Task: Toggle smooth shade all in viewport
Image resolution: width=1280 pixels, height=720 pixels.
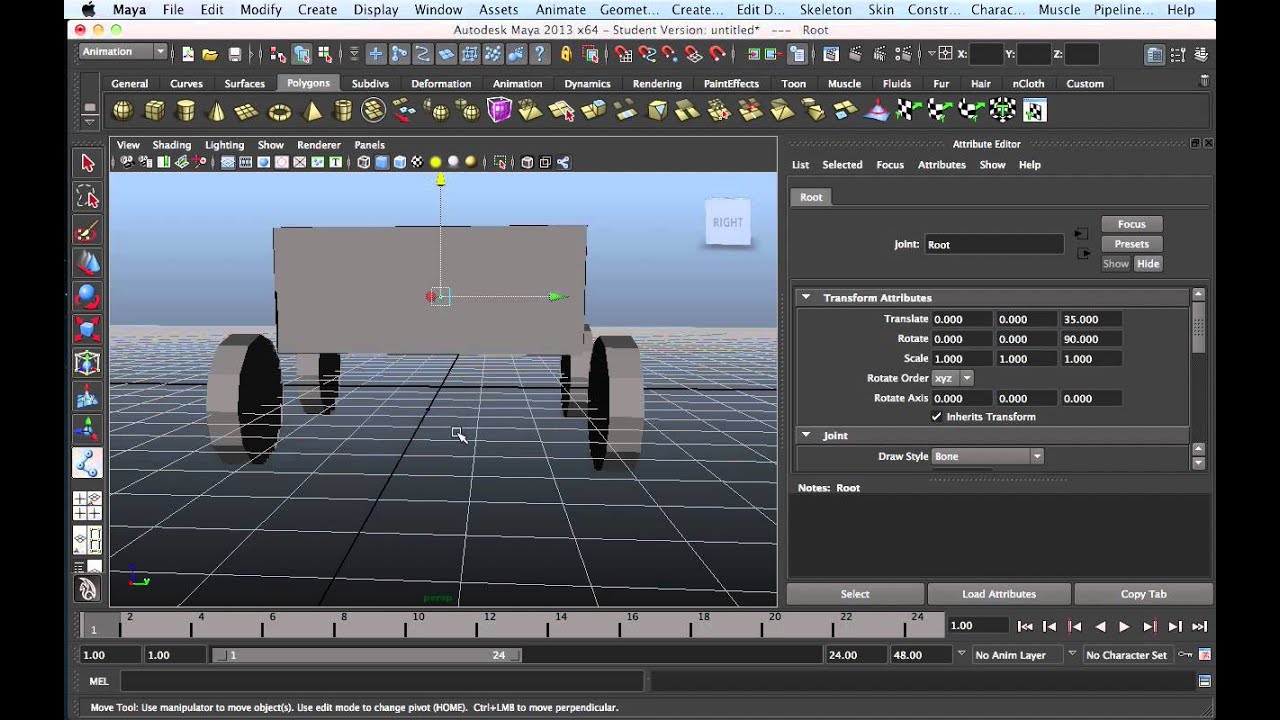Action: coord(381,162)
